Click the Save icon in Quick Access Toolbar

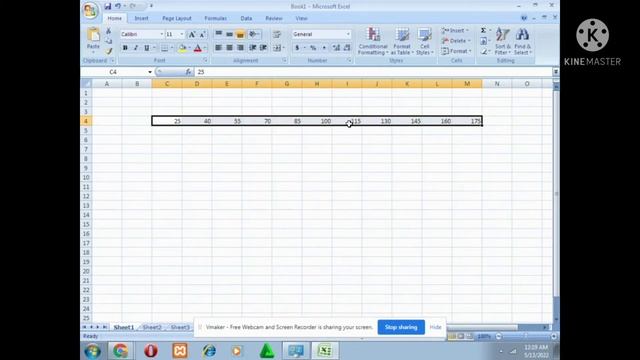[107, 6]
